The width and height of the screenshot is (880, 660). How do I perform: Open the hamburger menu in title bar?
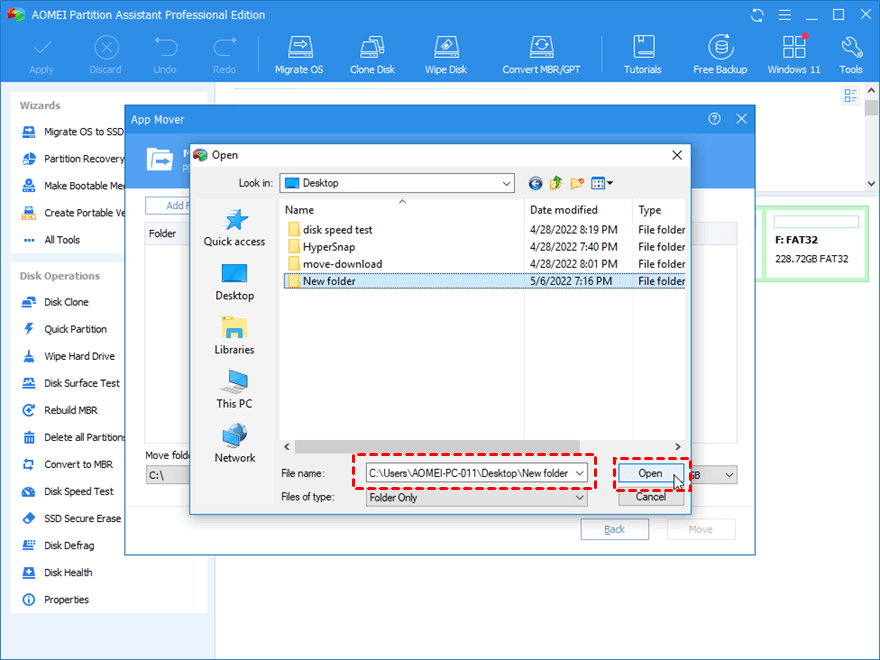pyautogui.click(x=785, y=15)
